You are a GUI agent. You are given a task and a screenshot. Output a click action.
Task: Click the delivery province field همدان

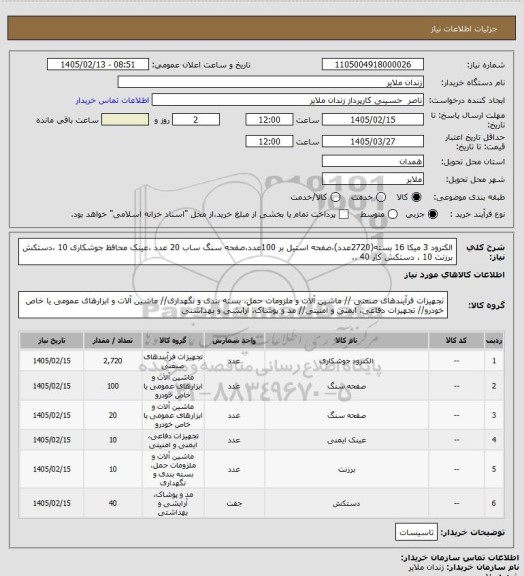click(373, 161)
